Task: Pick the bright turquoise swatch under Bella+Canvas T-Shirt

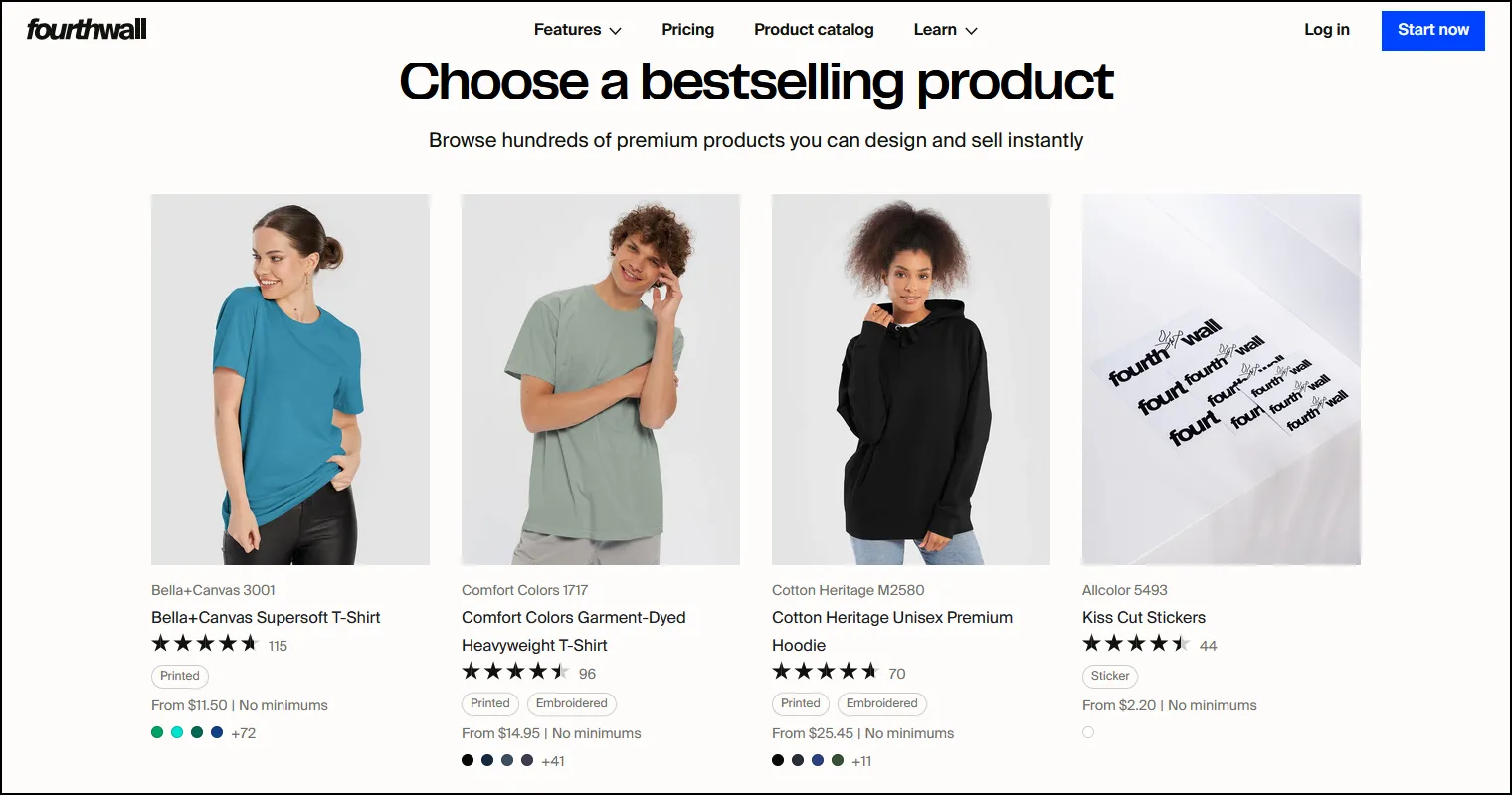Action: tap(177, 732)
